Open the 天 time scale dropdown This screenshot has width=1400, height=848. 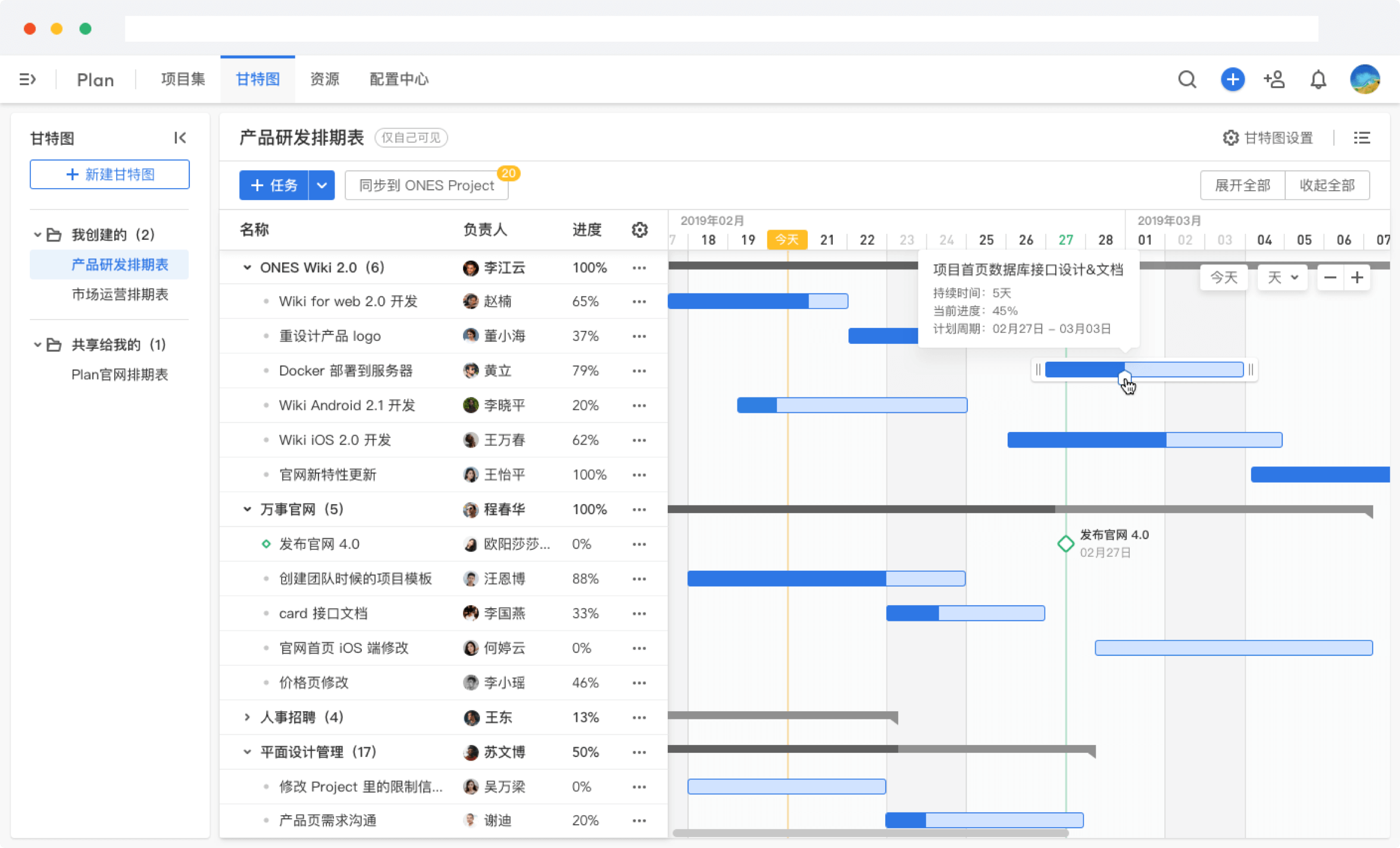pos(1282,278)
